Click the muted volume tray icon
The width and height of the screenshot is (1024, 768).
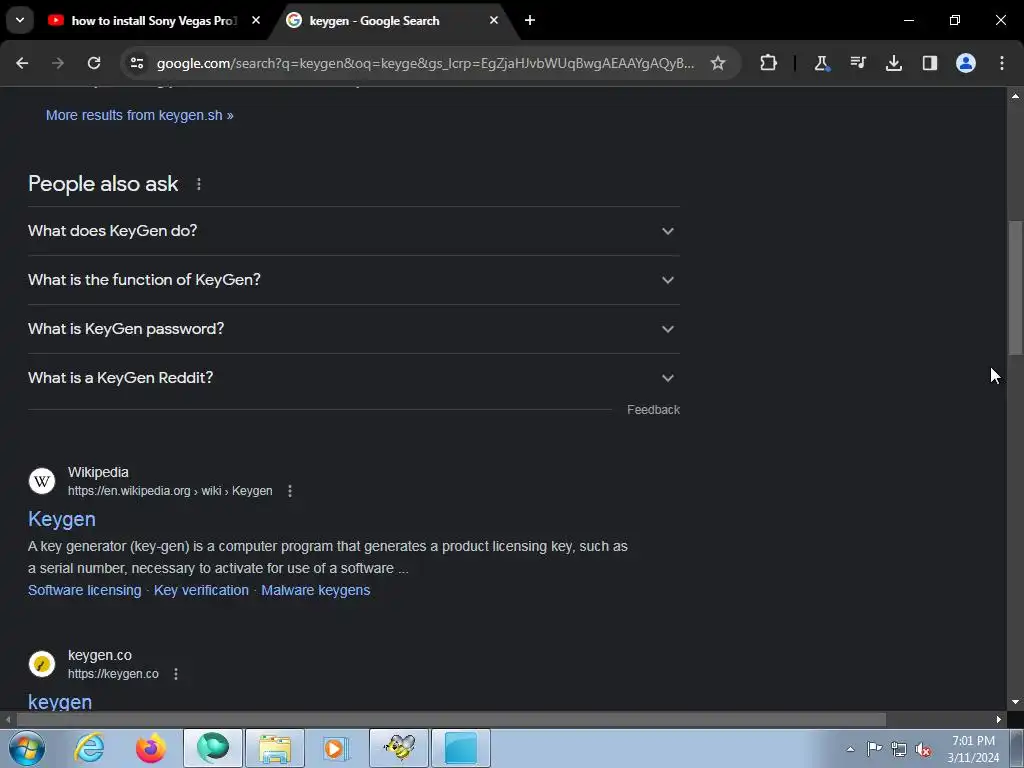point(923,749)
